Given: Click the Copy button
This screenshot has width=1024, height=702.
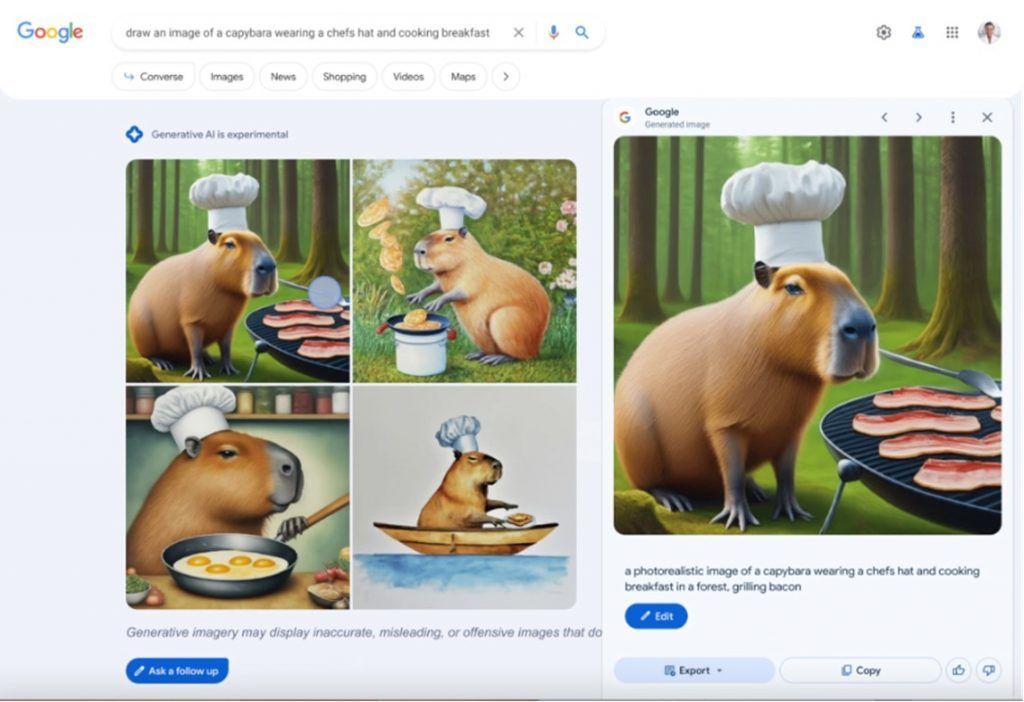Looking at the screenshot, I should coord(861,670).
